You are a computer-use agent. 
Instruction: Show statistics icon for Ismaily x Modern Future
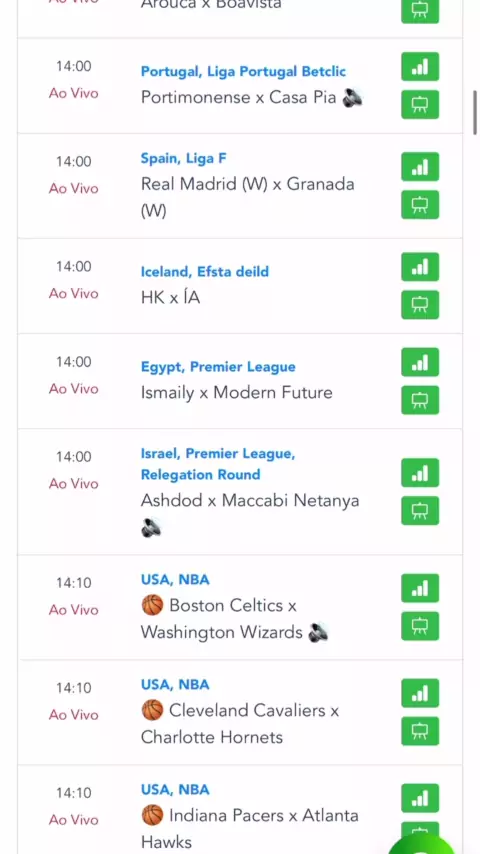click(420, 362)
